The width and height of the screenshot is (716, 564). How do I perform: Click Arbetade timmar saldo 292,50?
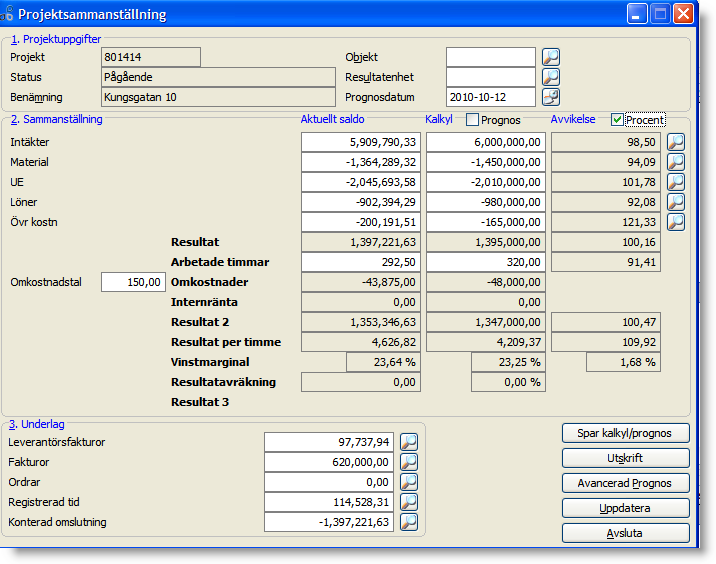[361, 262]
